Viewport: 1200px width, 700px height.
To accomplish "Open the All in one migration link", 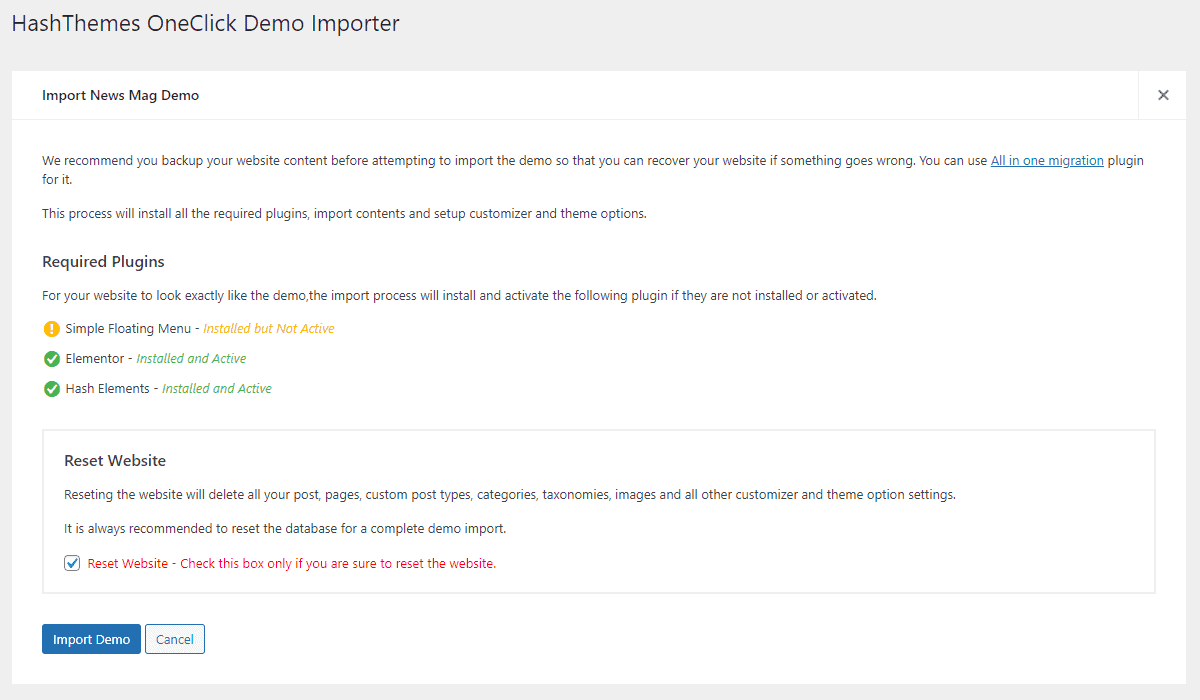I will (x=1047, y=160).
